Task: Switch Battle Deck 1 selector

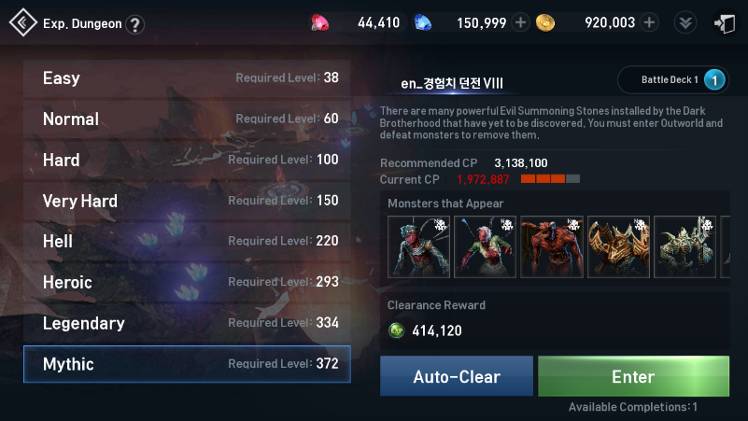Action: tap(673, 80)
